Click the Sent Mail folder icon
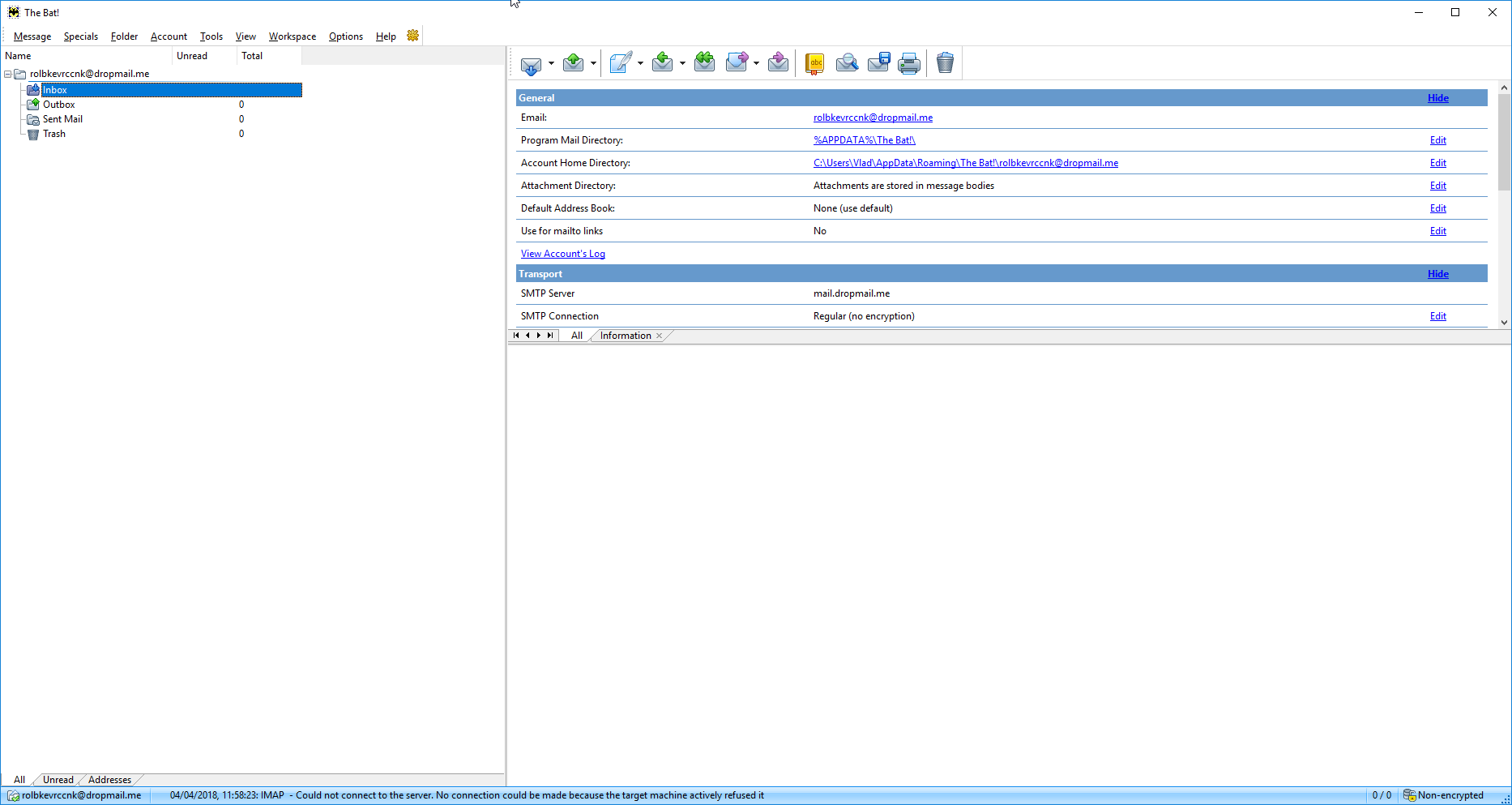Screen dimensions: 1512x805 tap(33, 119)
